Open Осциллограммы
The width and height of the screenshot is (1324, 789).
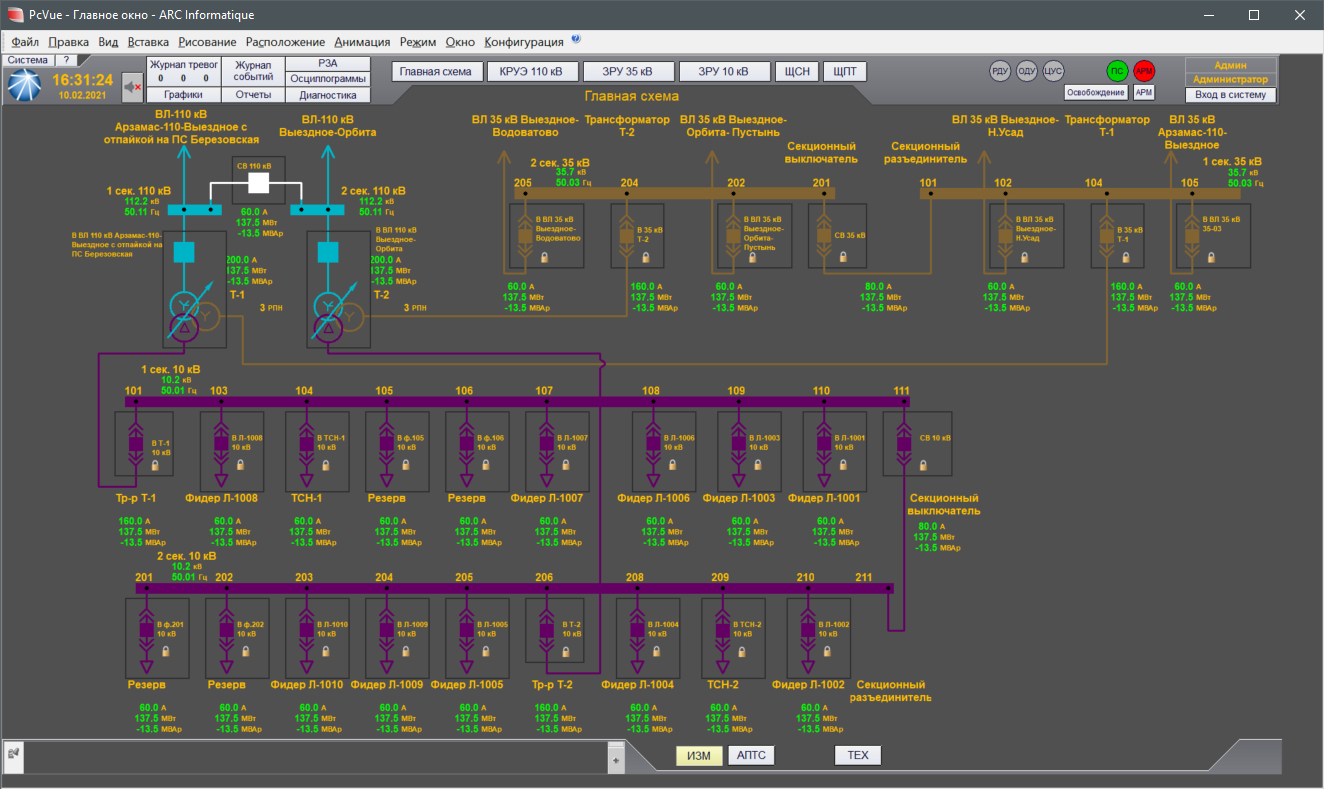328,79
